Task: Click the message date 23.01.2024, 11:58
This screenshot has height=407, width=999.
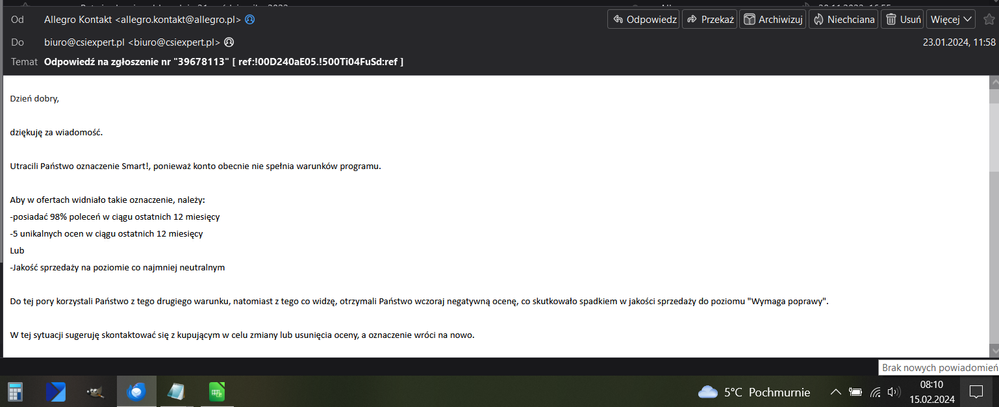Action: [x=959, y=43]
